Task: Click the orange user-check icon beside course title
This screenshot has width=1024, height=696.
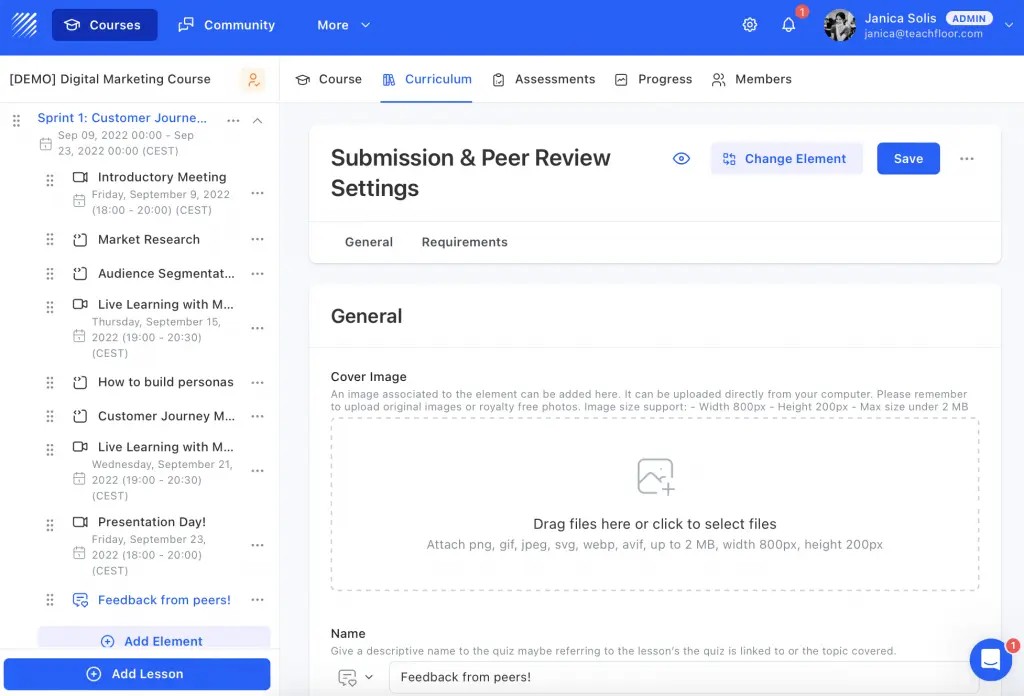Action: pos(253,80)
